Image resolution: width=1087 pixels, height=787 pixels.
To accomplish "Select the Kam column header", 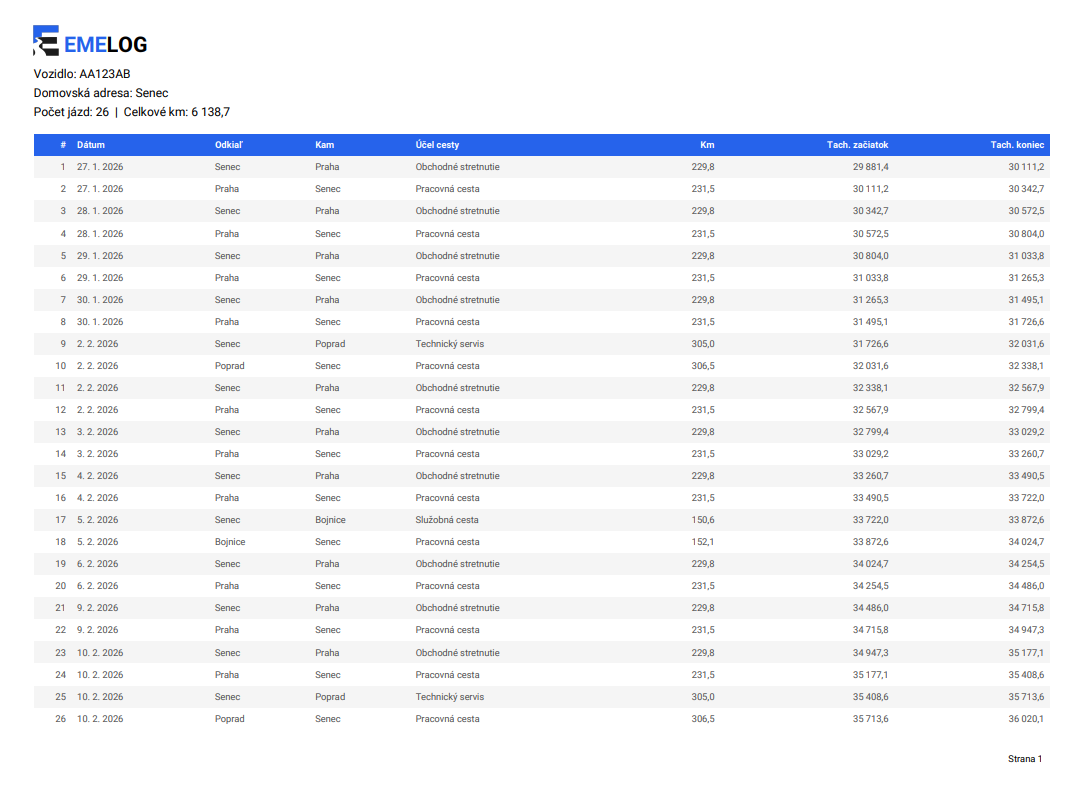I will click(x=324, y=145).
